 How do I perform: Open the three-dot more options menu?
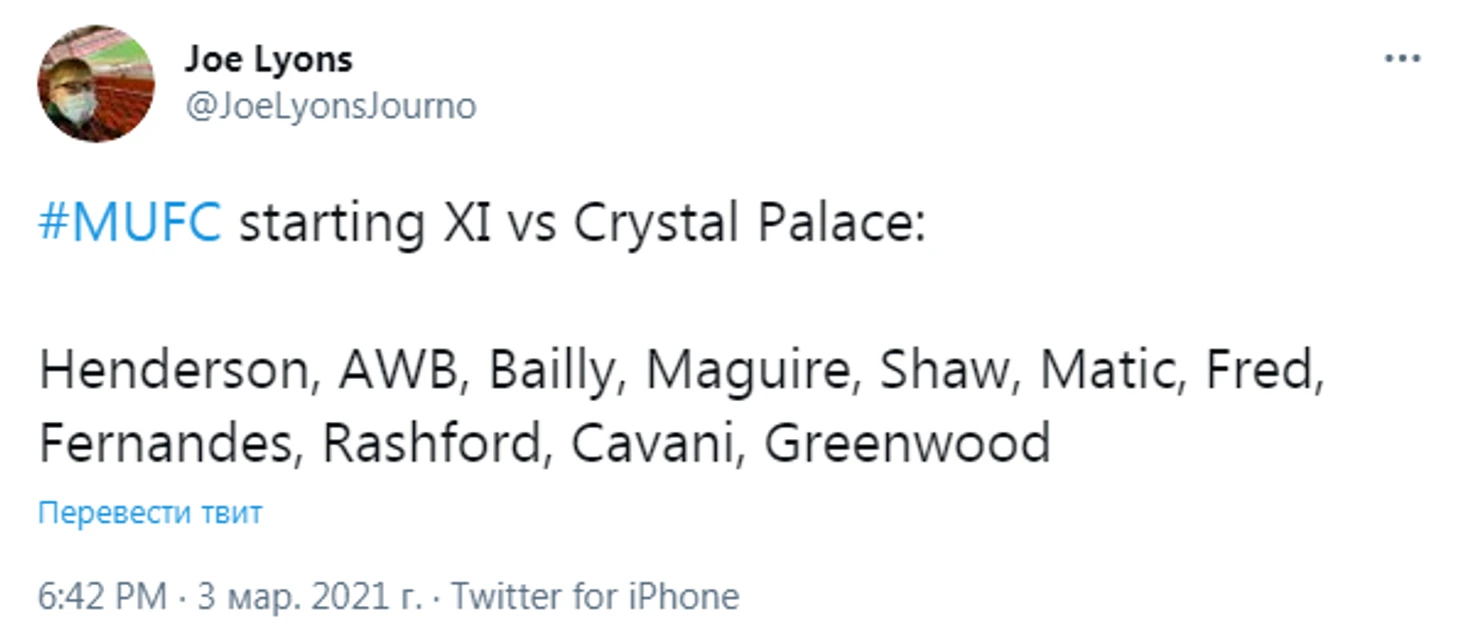click(1401, 59)
